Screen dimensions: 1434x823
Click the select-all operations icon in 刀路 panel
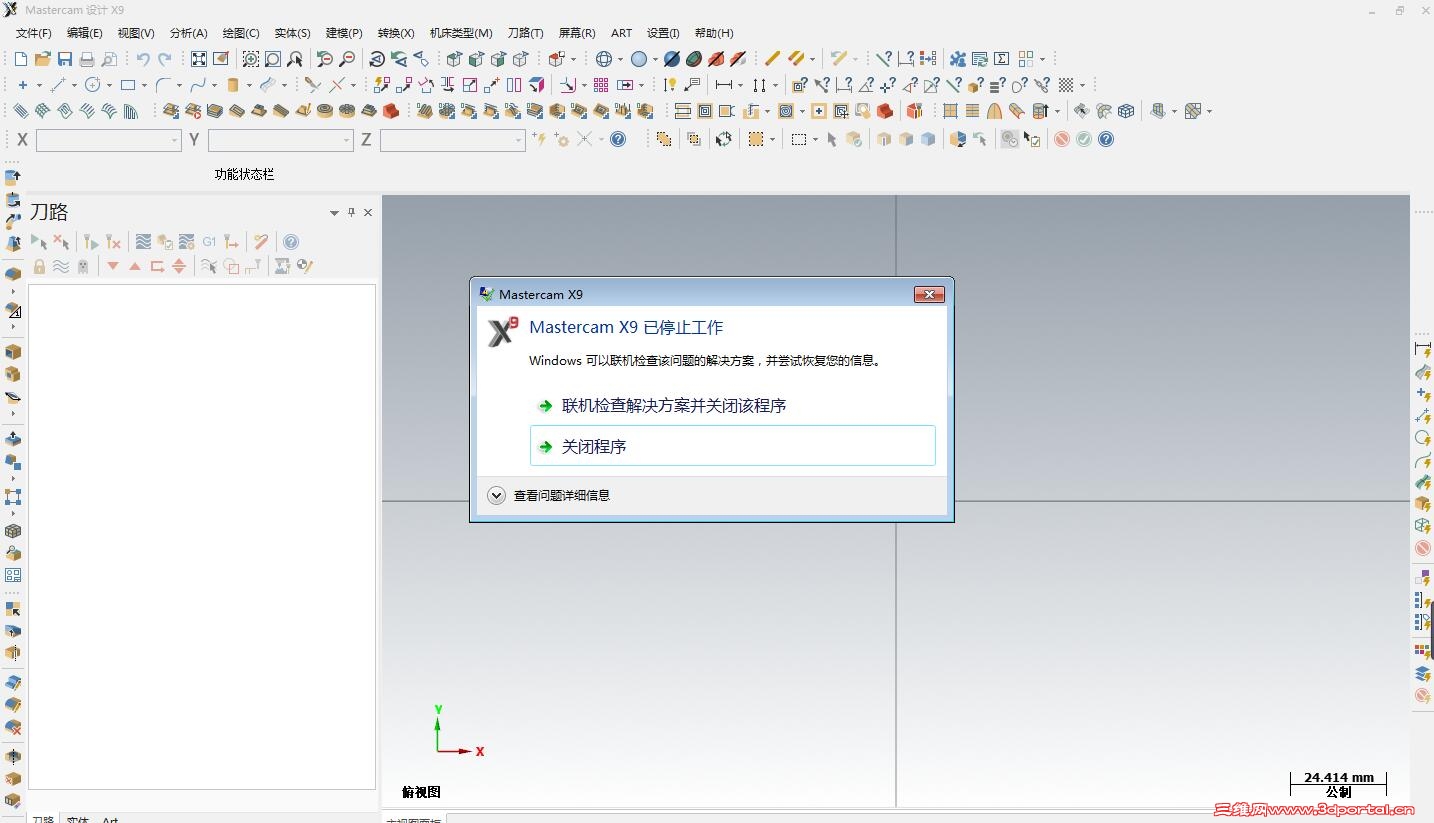pyautogui.click(x=39, y=241)
